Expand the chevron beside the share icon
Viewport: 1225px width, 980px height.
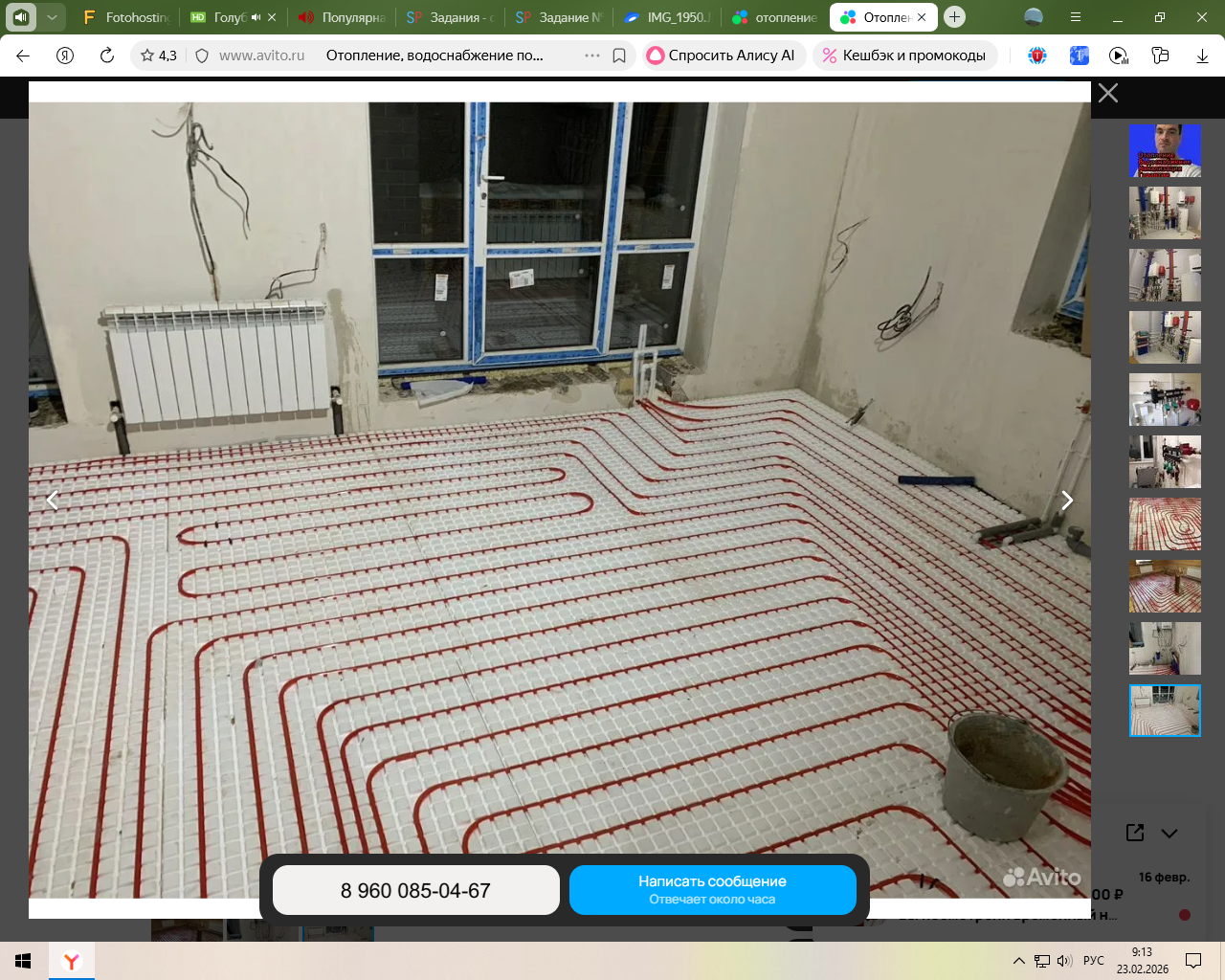pos(1169,833)
